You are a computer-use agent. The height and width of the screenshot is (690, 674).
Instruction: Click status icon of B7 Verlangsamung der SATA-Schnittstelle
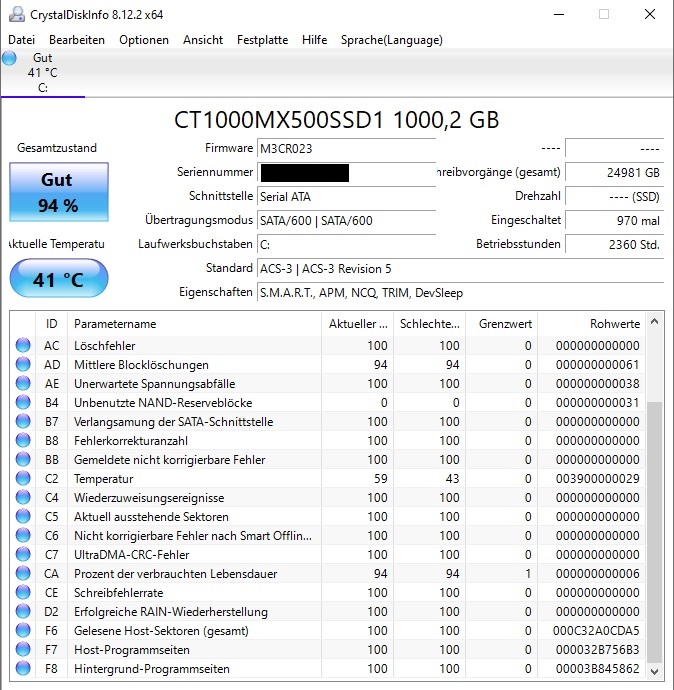pos(23,421)
